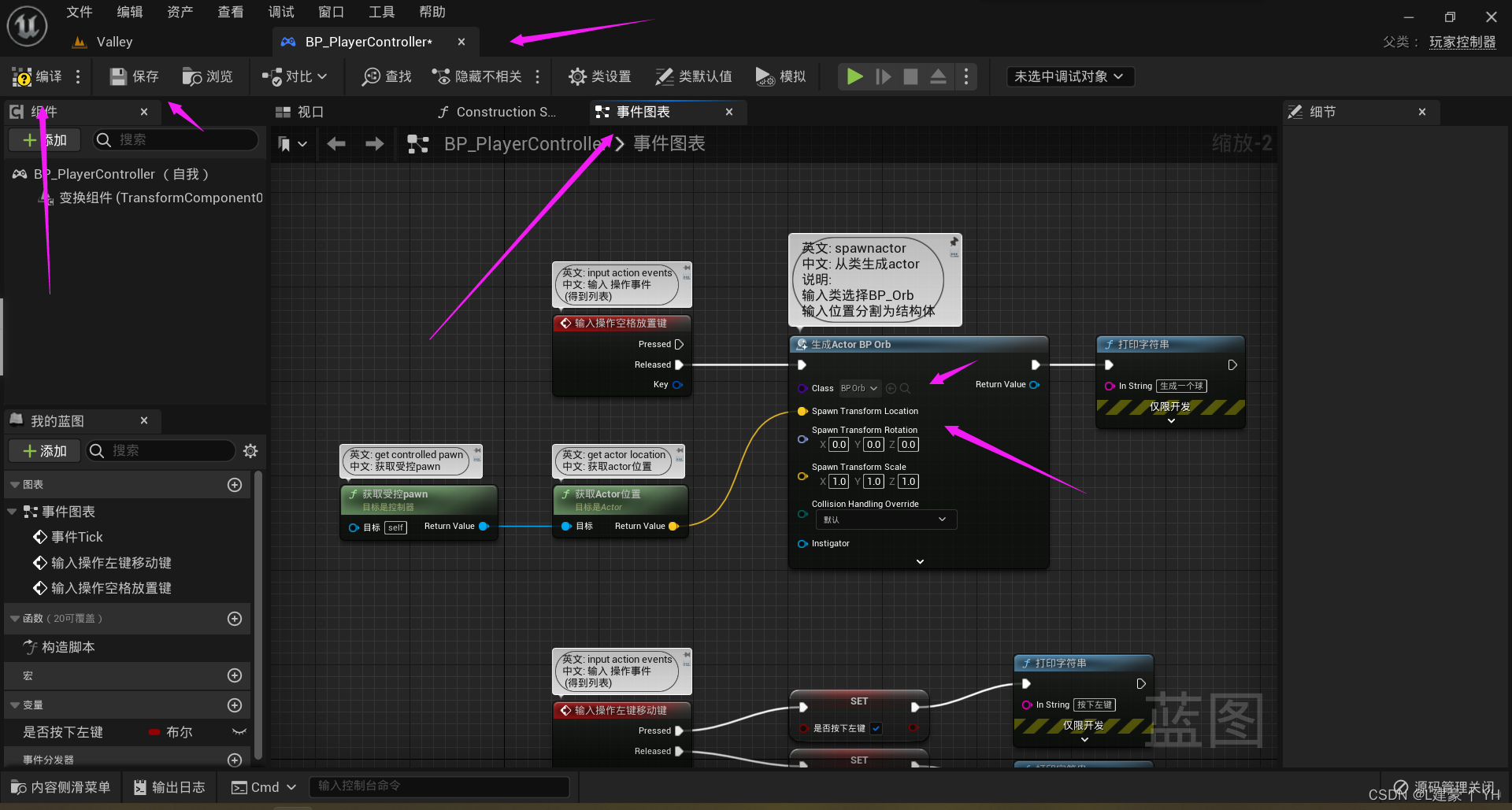The height and width of the screenshot is (810, 1512).
Task: Toggle Hide Unrelated (隐藏不相关)
Action: pyautogui.click(x=477, y=76)
